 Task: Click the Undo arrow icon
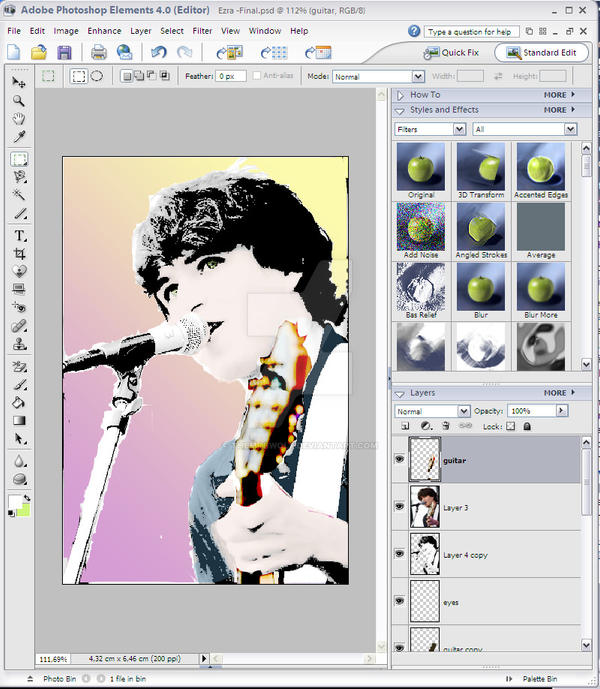pyautogui.click(x=158, y=53)
